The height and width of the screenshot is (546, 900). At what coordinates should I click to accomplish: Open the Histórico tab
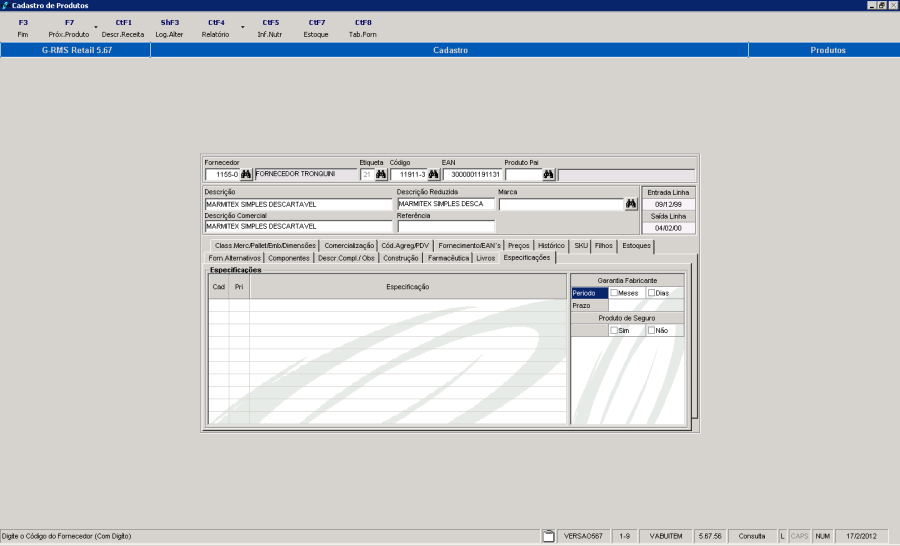click(552, 246)
